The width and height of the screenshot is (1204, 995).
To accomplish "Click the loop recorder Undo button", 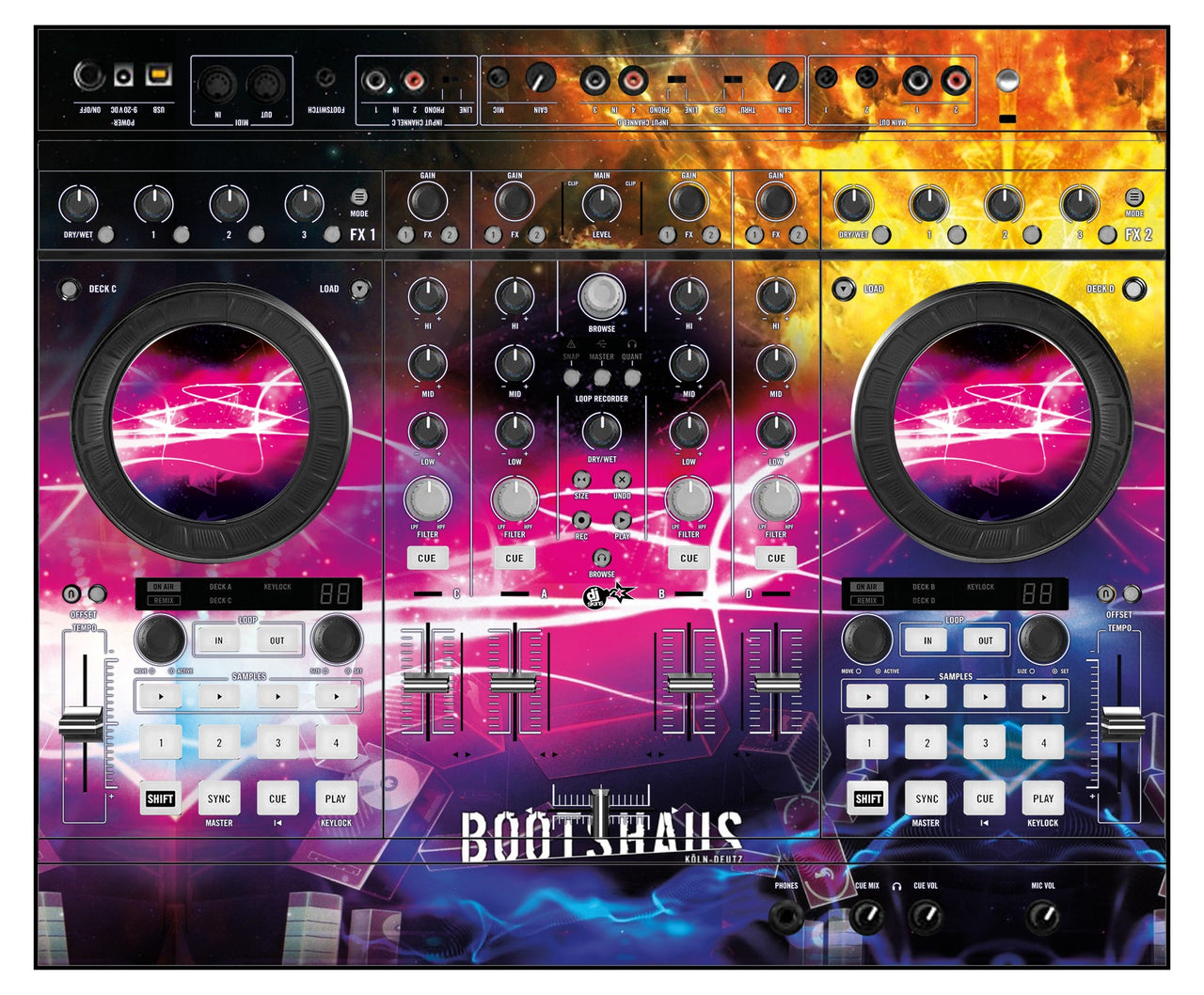I will coord(622,480).
